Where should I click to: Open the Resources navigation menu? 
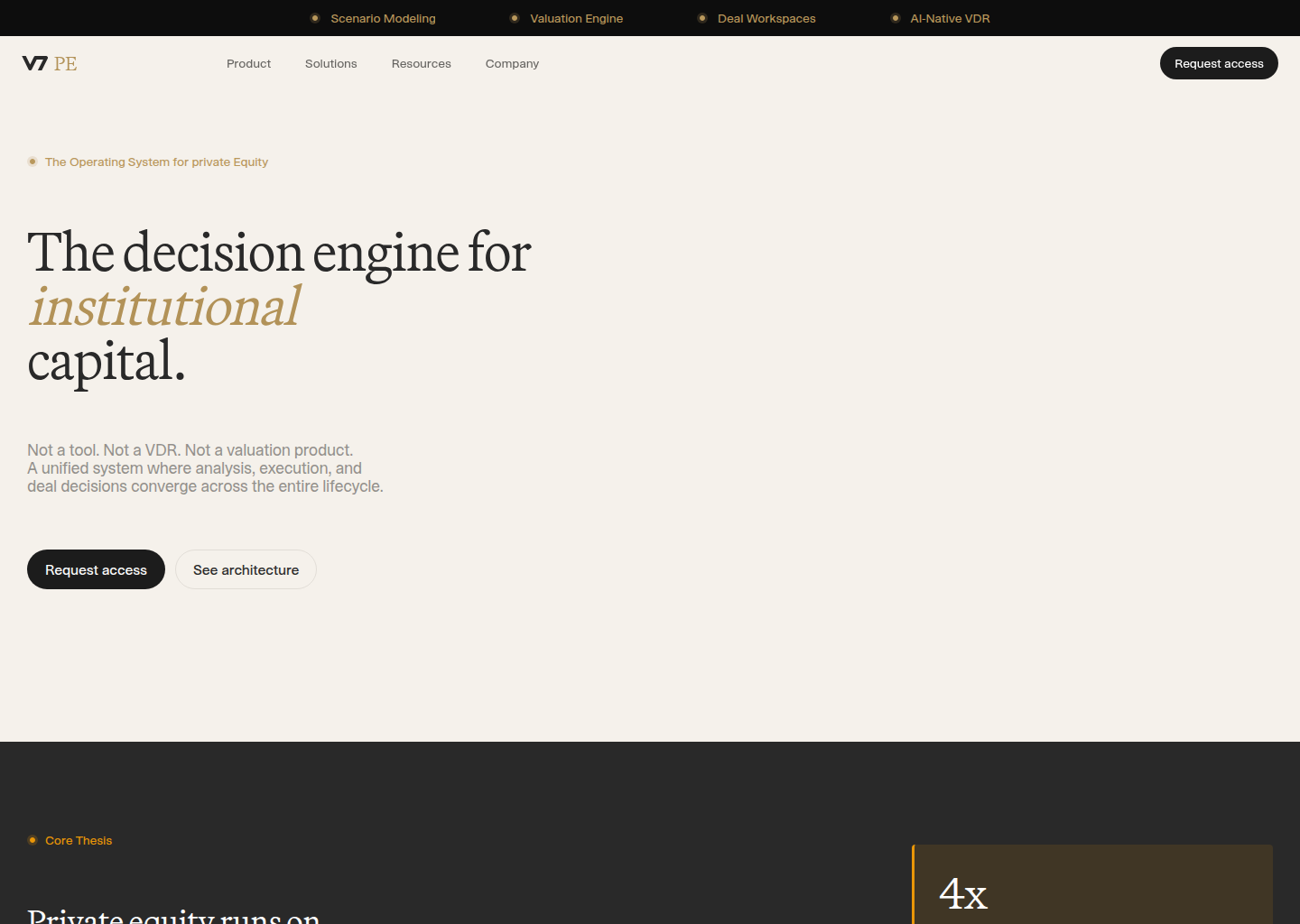(421, 63)
